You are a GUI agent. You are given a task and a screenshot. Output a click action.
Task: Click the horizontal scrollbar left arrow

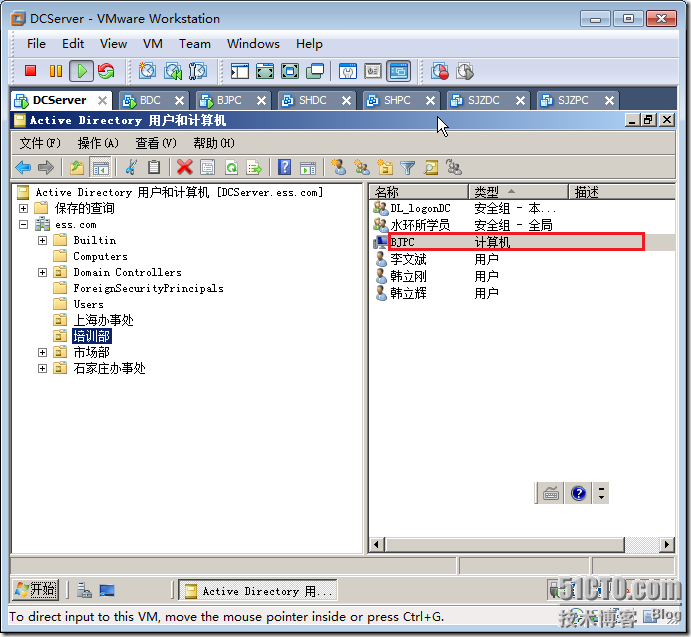tap(376, 544)
